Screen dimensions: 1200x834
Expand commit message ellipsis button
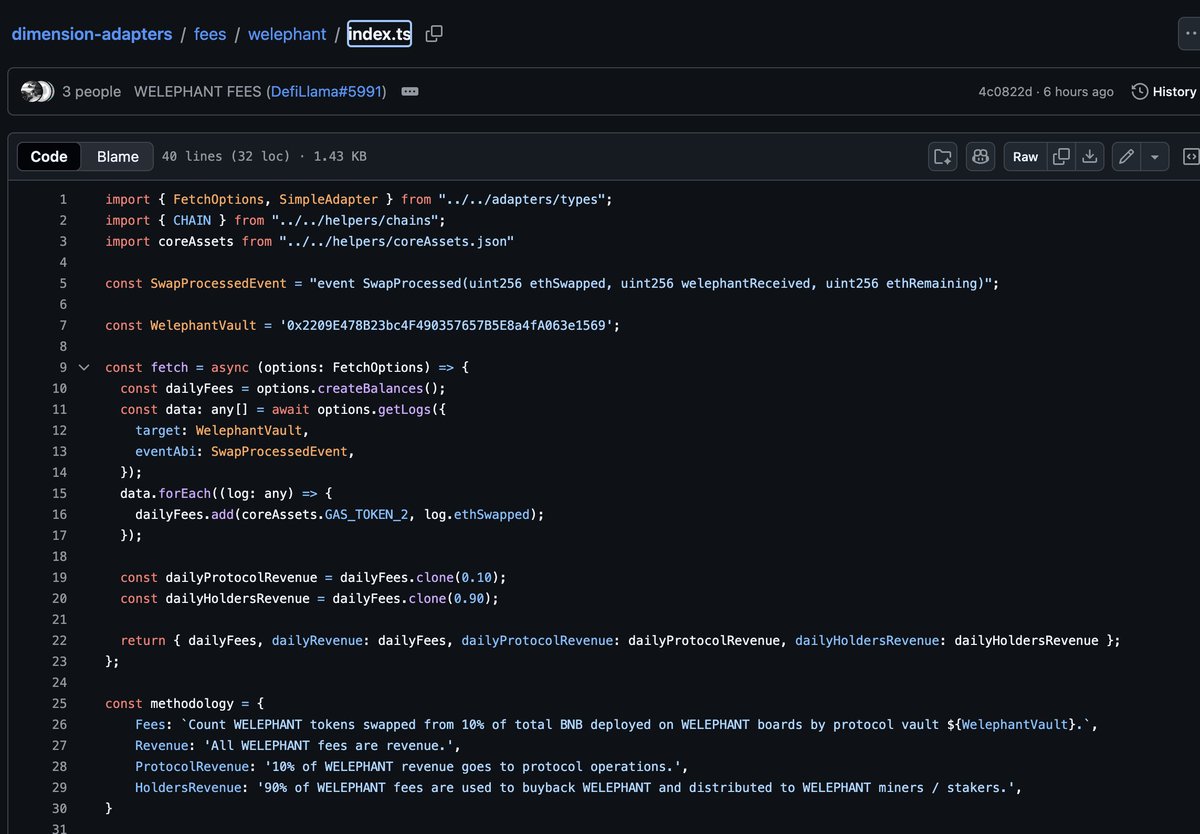[x=409, y=91]
